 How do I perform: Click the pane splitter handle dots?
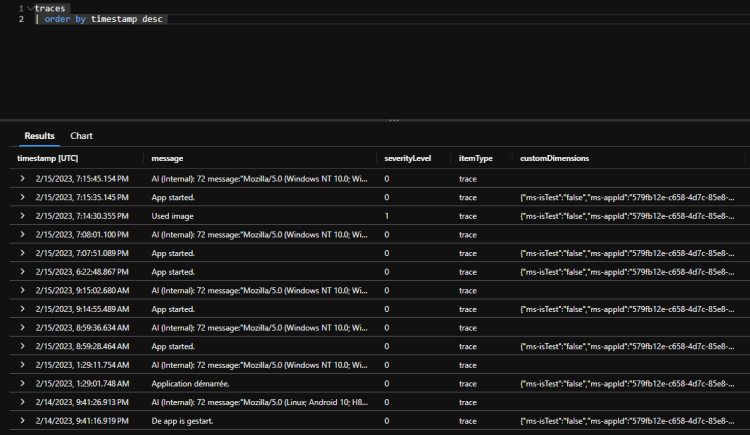tap(394, 121)
